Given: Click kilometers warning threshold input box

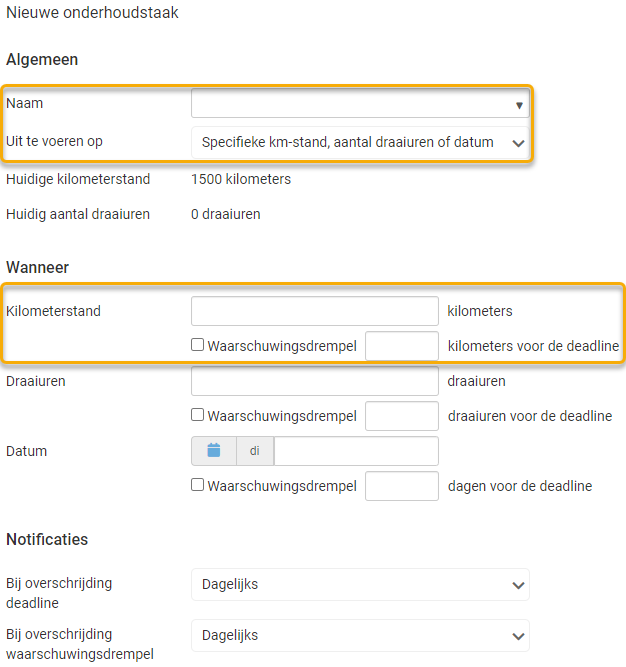Looking at the screenshot, I should 402,346.
